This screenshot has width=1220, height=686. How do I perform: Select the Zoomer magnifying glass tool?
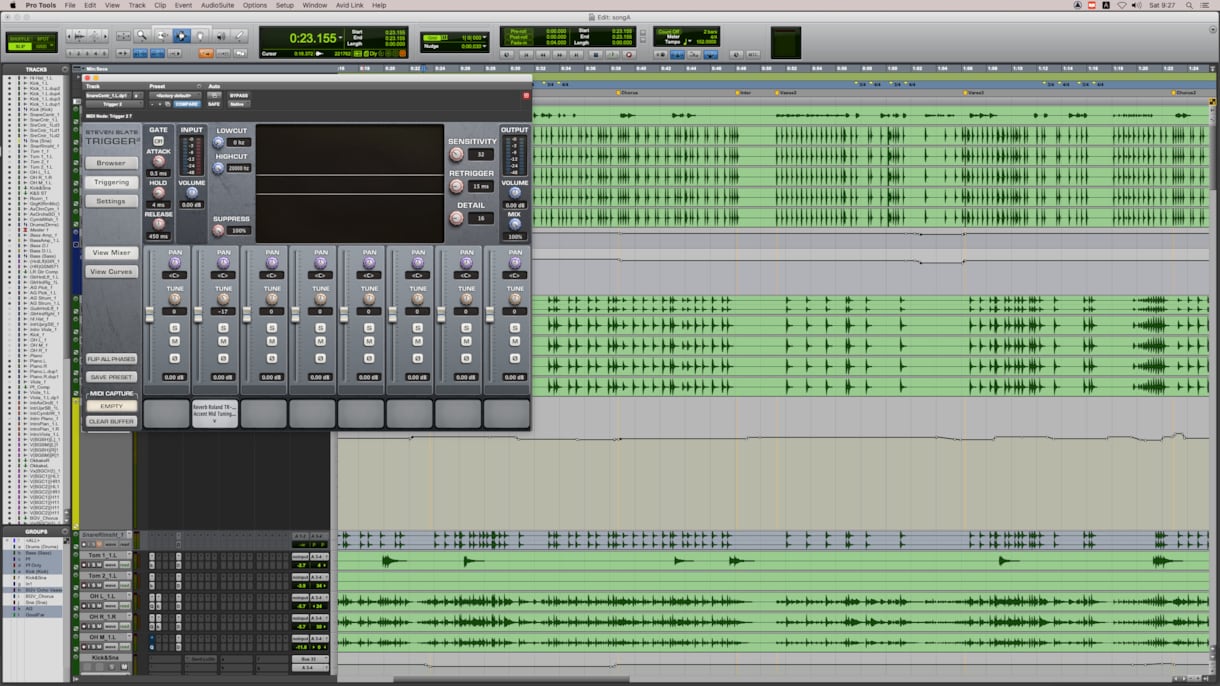click(x=142, y=36)
